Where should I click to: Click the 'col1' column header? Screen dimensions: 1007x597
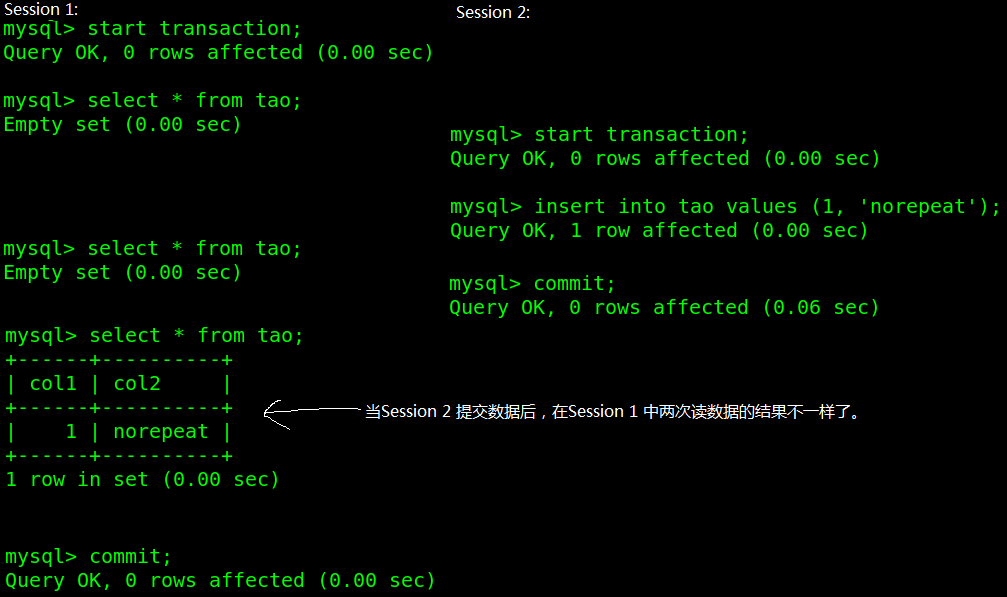click(x=53, y=384)
